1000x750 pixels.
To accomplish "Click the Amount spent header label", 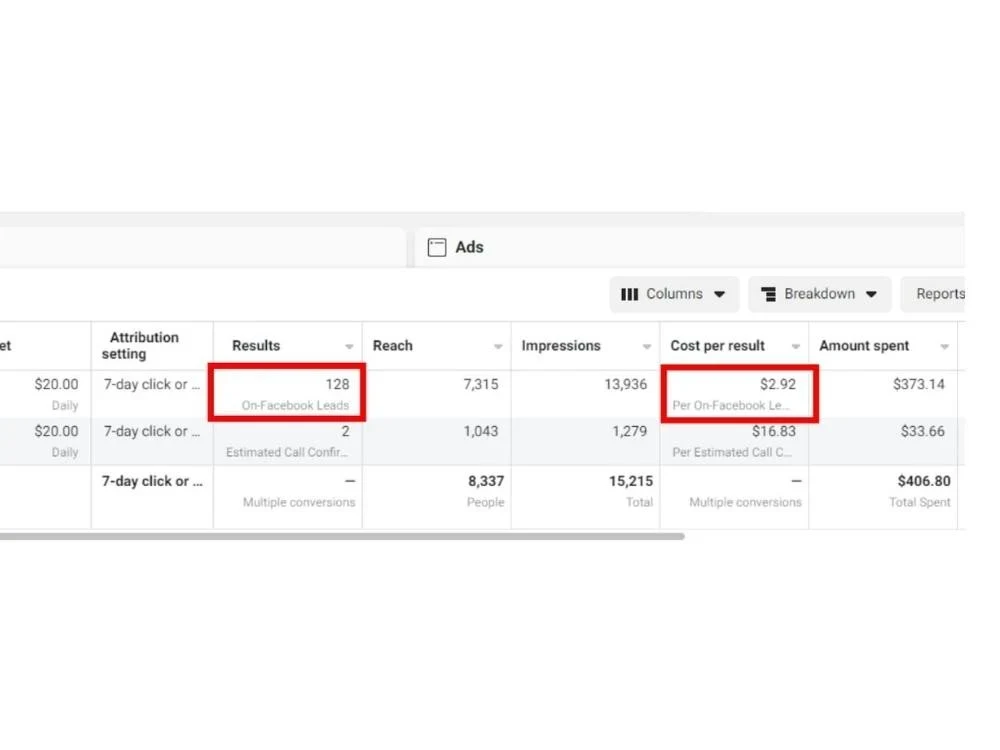I will [x=864, y=346].
